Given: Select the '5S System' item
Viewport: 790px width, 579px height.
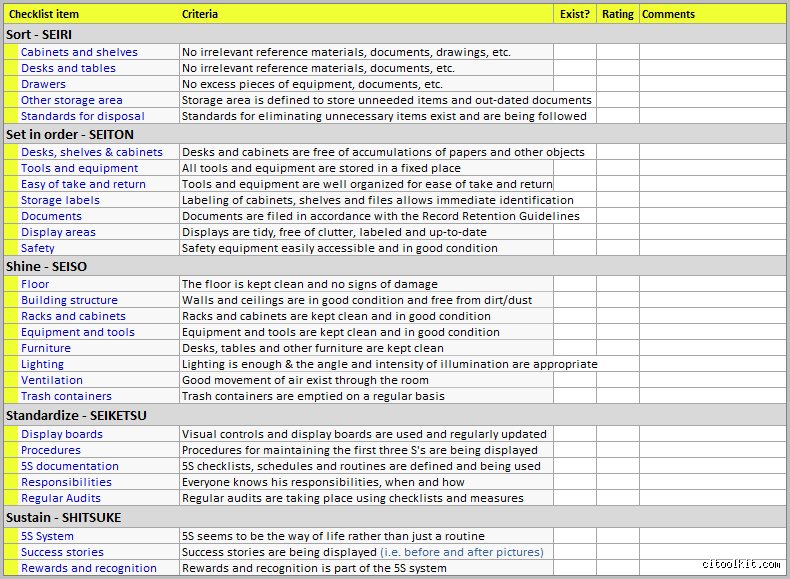Looking at the screenshot, I should click(x=47, y=536).
